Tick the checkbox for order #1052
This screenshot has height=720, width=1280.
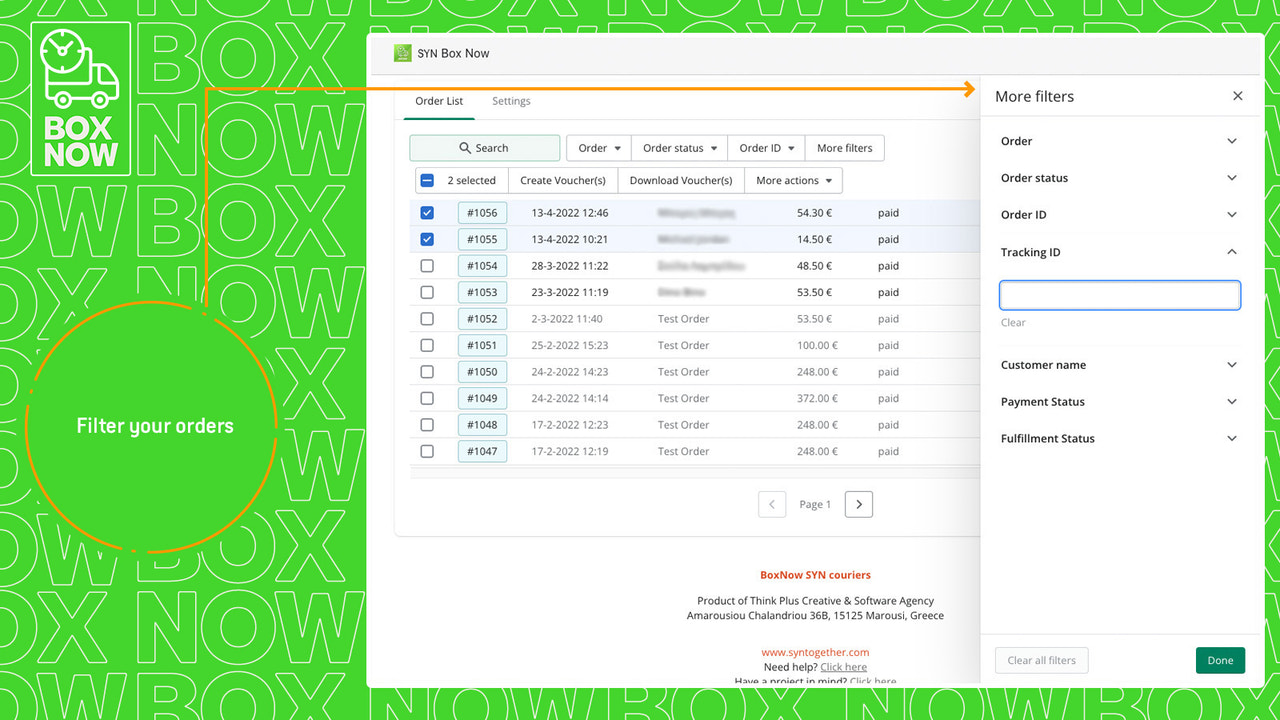point(427,319)
